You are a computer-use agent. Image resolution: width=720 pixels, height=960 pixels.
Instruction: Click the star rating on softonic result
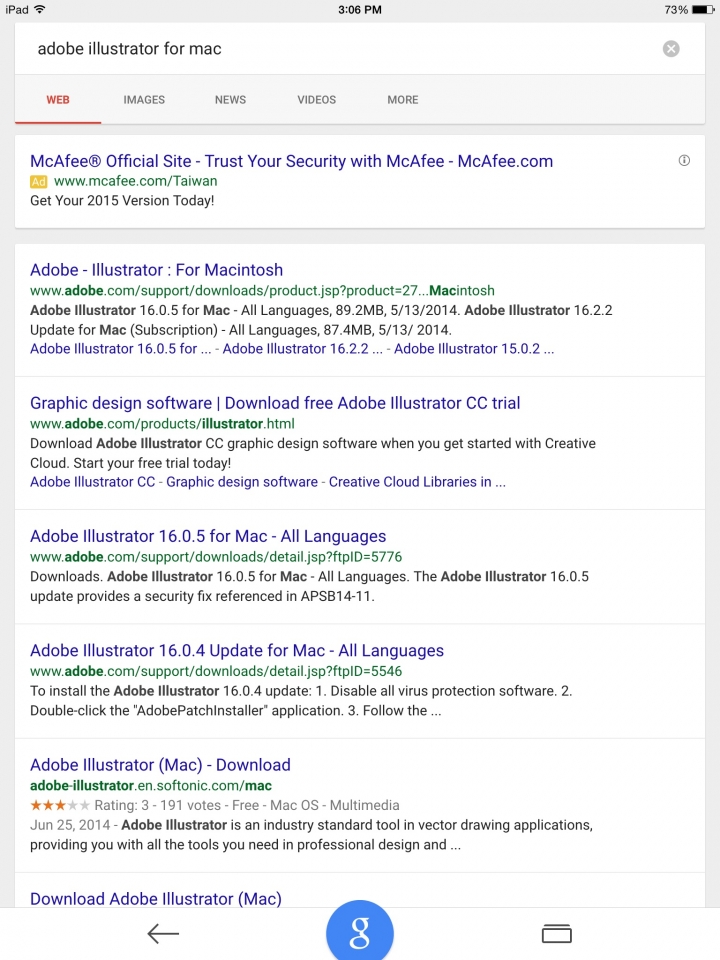[x=60, y=805]
